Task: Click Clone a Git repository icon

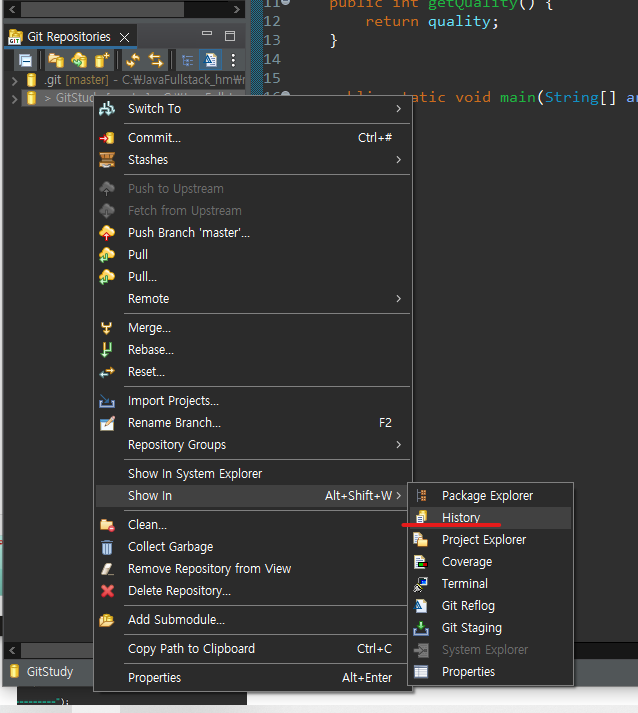Action: pyautogui.click(x=79, y=60)
